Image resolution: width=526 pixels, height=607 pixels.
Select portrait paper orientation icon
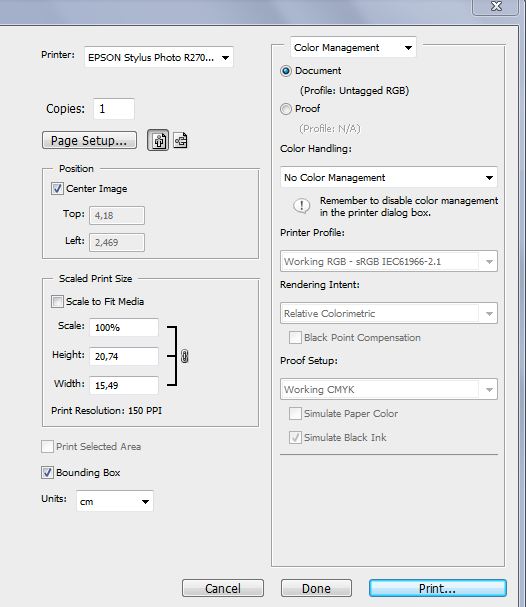[x=158, y=140]
